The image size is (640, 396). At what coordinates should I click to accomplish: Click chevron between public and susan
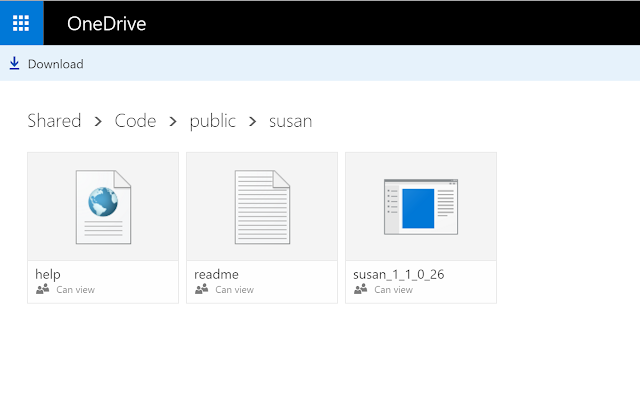pyautogui.click(x=253, y=122)
